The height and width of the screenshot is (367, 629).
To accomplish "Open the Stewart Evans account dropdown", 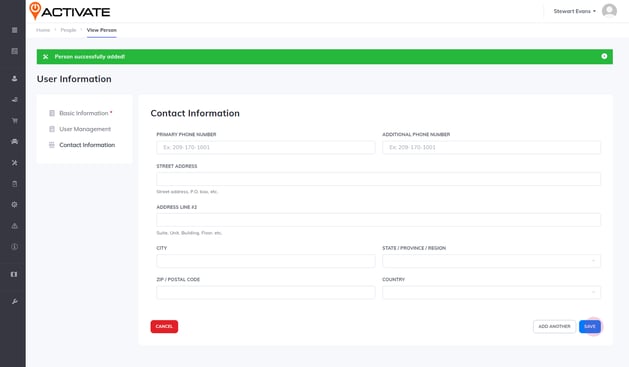I will [574, 11].
